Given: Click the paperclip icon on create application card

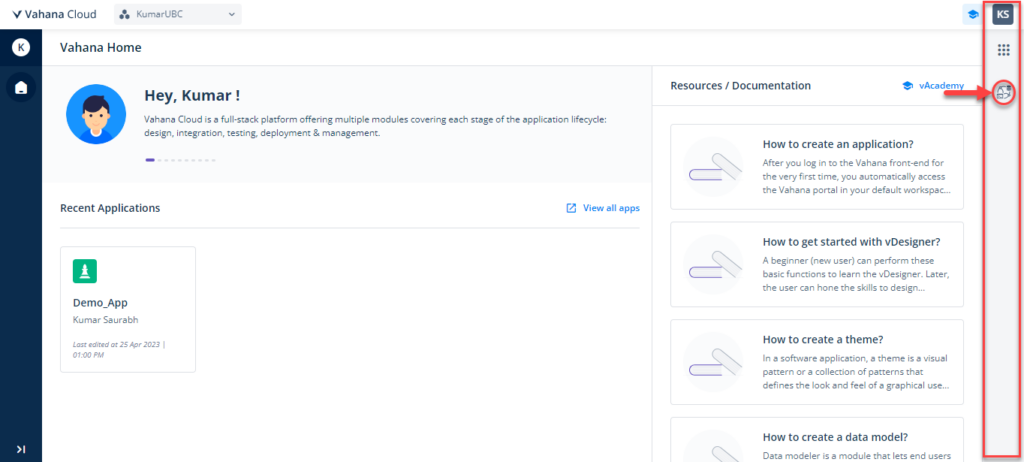Looking at the screenshot, I should coord(713,167).
